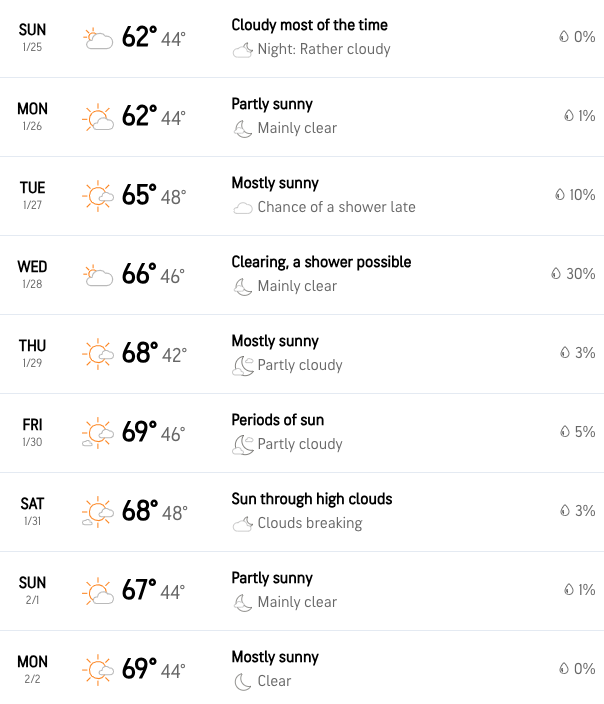Select the 'Sun through high clouds' description

[x=311, y=499]
